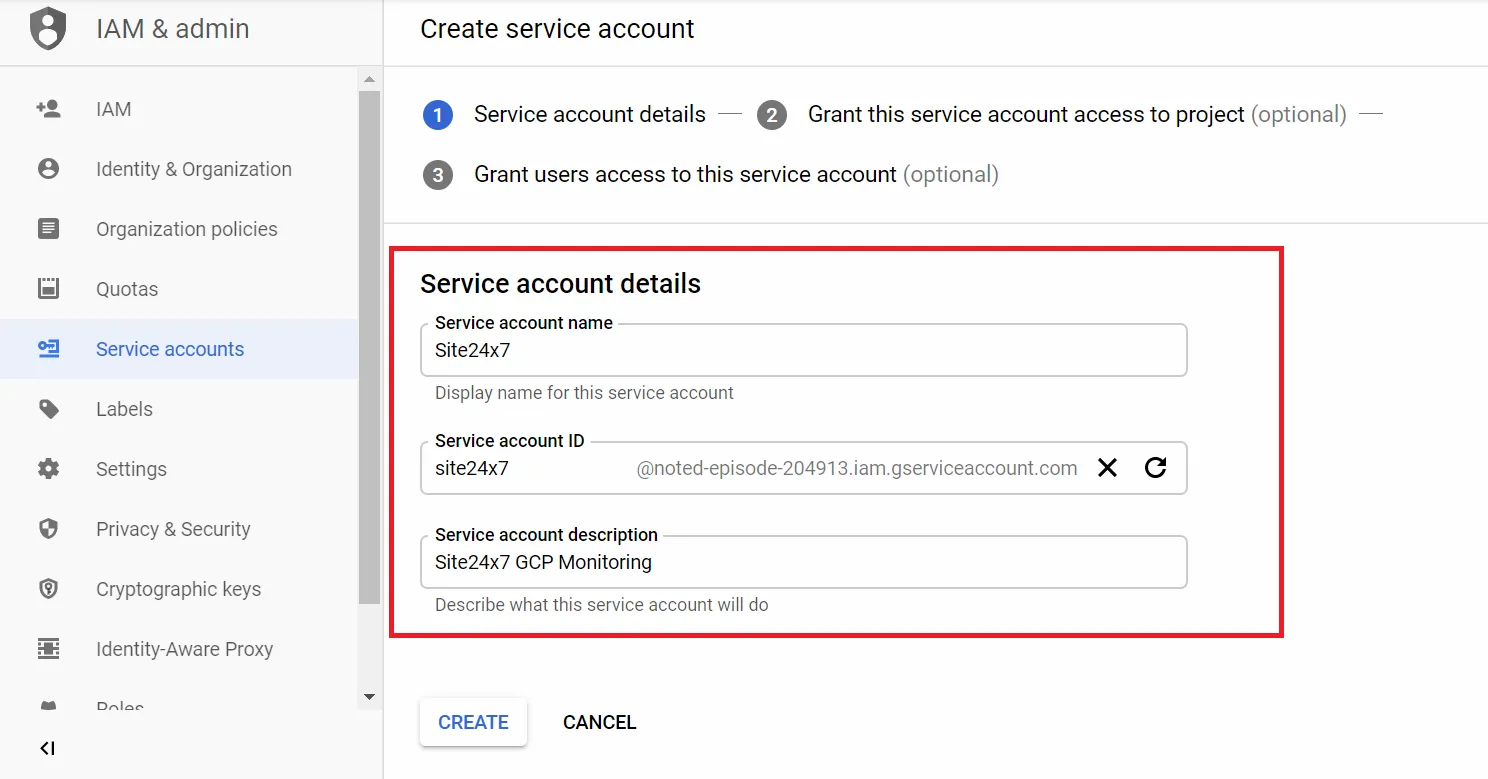Open Identity & Organization page
1488x779 pixels.
179,169
